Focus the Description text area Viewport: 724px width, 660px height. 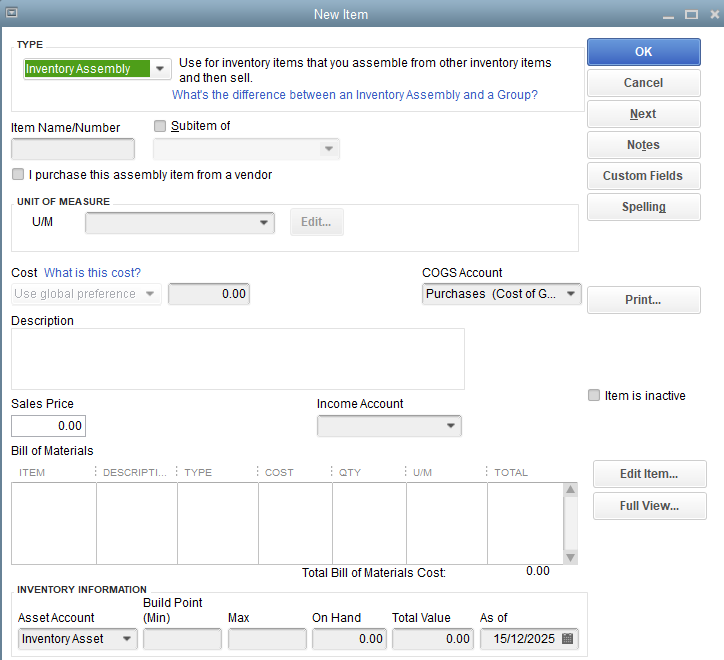pos(238,358)
